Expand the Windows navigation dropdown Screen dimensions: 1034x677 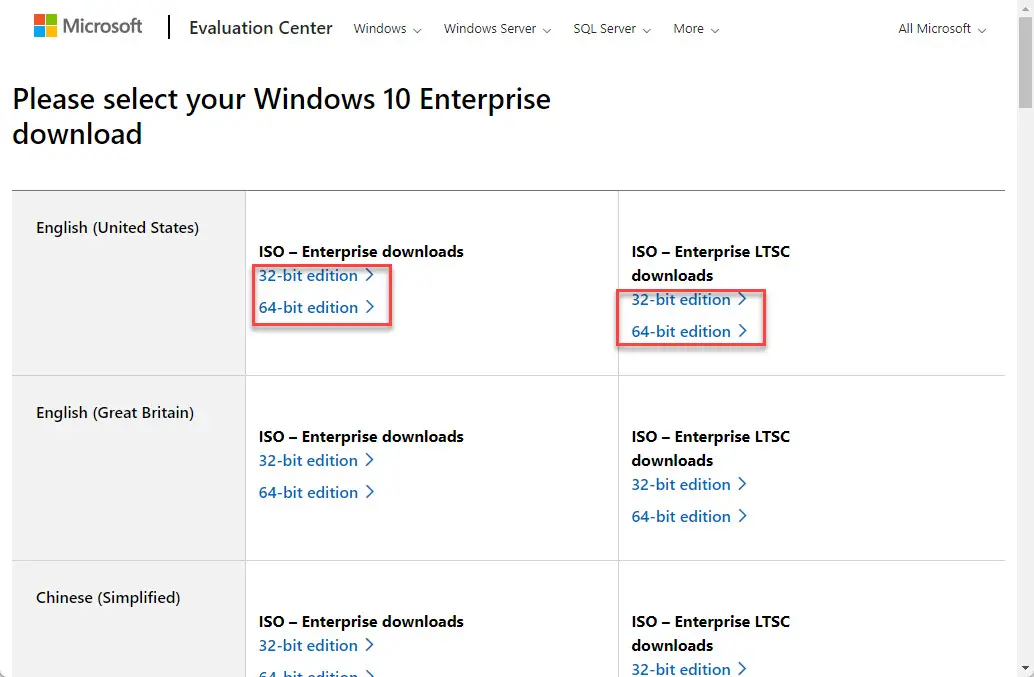(x=387, y=29)
